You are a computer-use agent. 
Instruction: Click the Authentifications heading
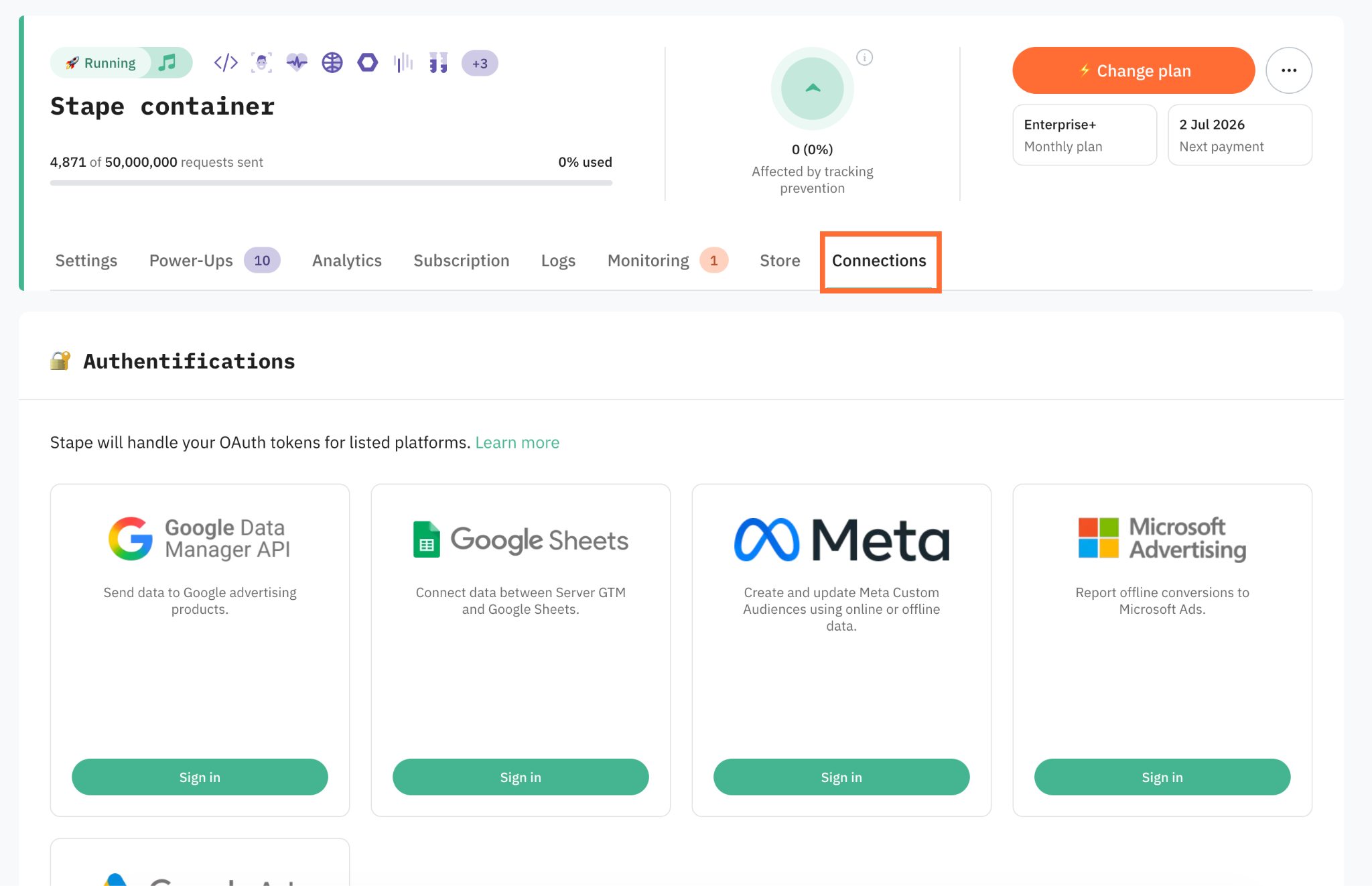click(x=189, y=362)
